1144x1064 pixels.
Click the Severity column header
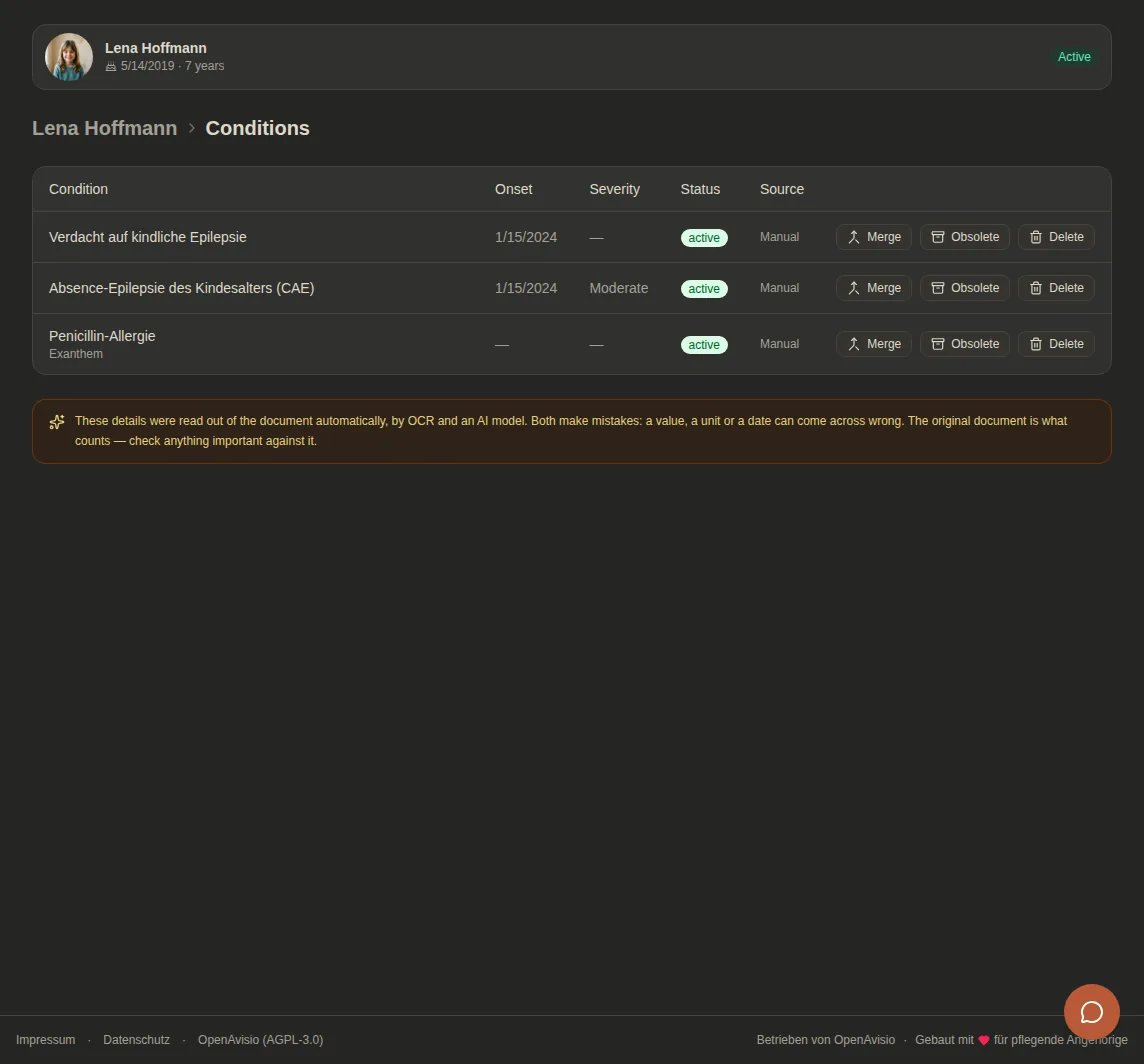click(614, 189)
